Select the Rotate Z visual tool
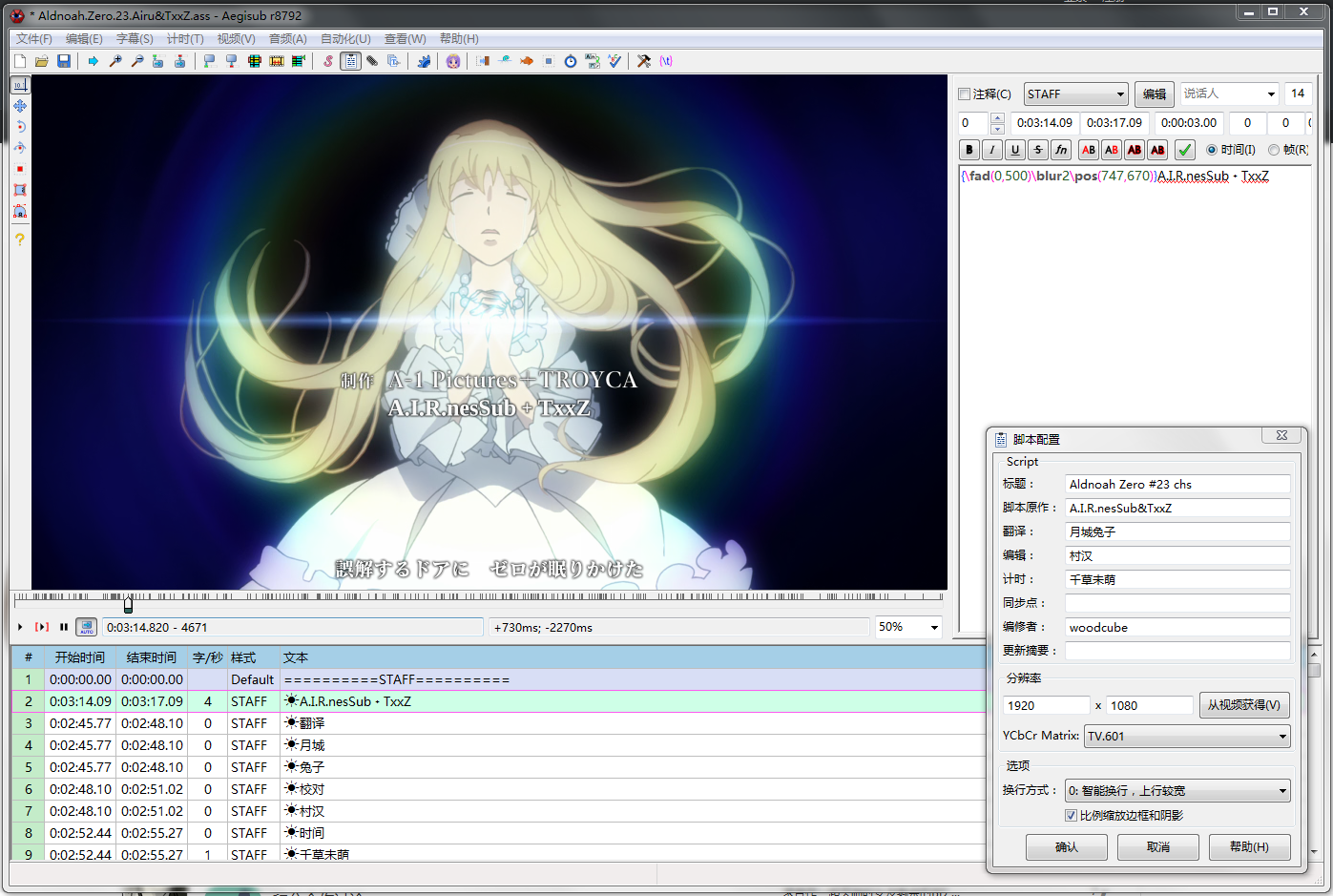This screenshot has width=1333, height=896. (20, 127)
